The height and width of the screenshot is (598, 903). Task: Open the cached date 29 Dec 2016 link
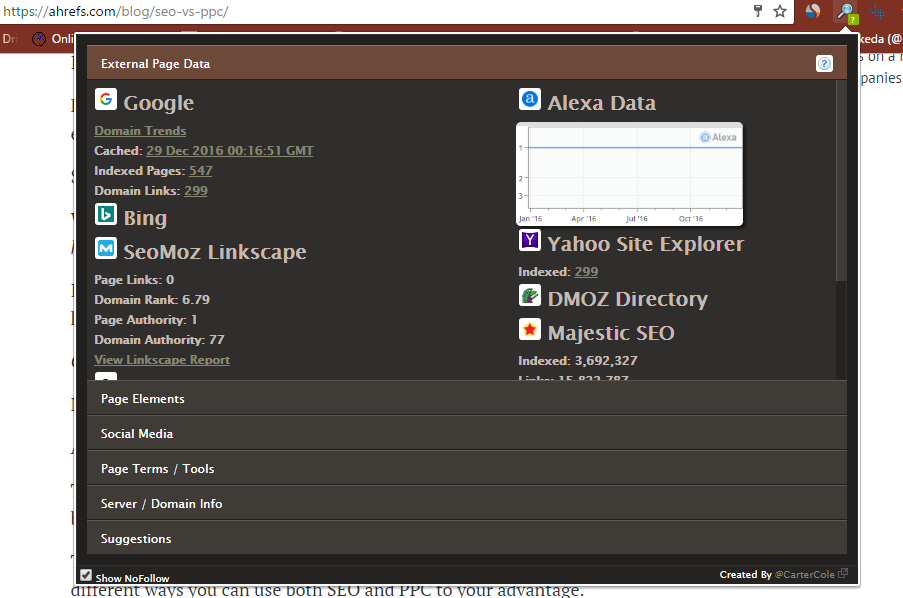(x=230, y=151)
